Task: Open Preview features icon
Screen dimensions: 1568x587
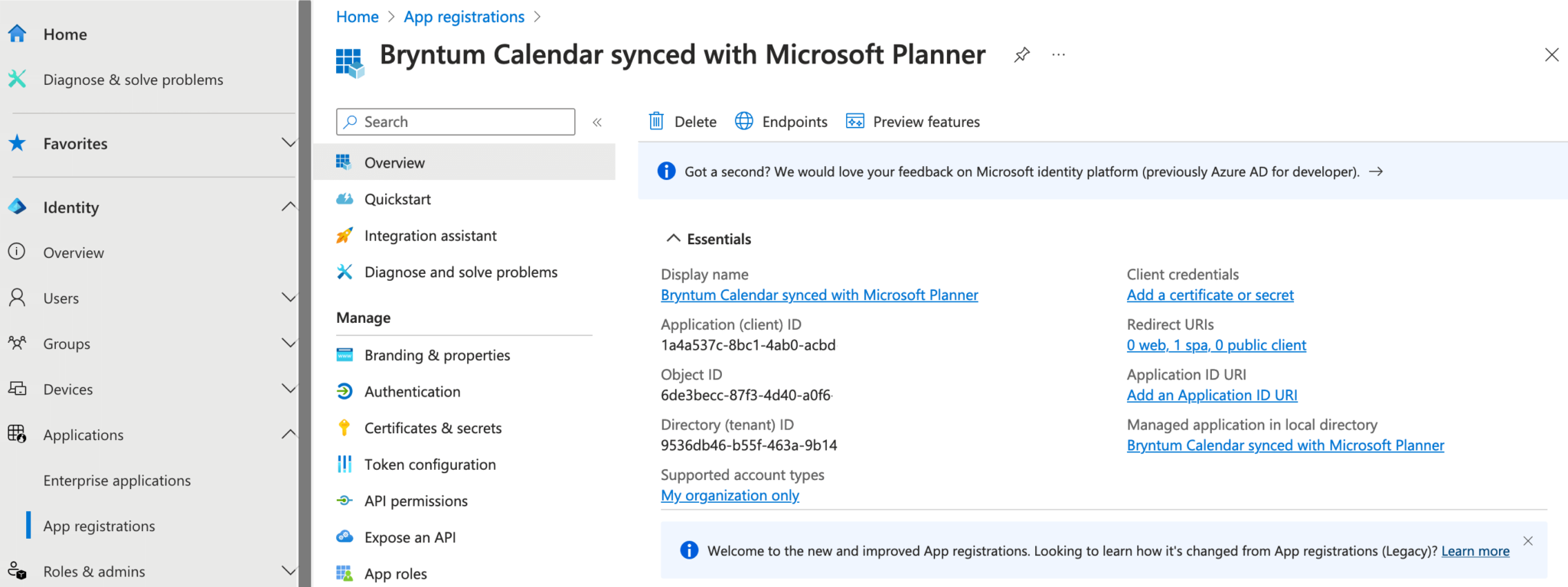Action: (x=854, y=121)
